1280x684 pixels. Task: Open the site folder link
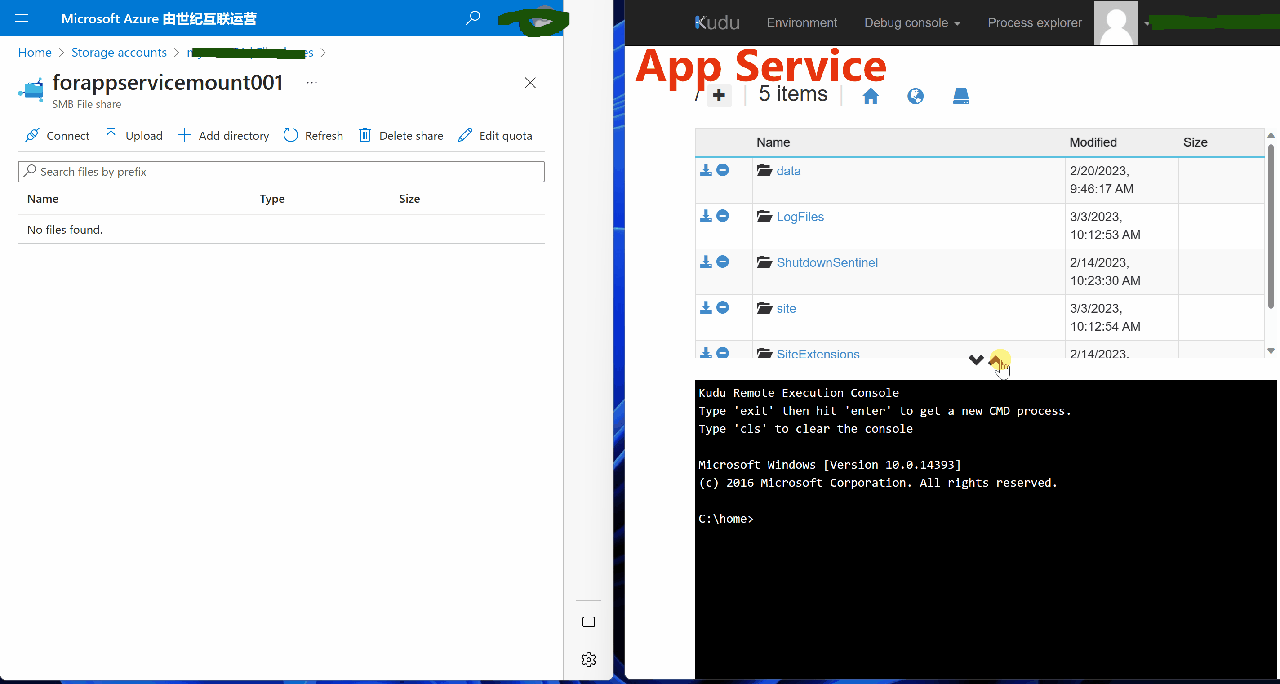tap(786, 308)
